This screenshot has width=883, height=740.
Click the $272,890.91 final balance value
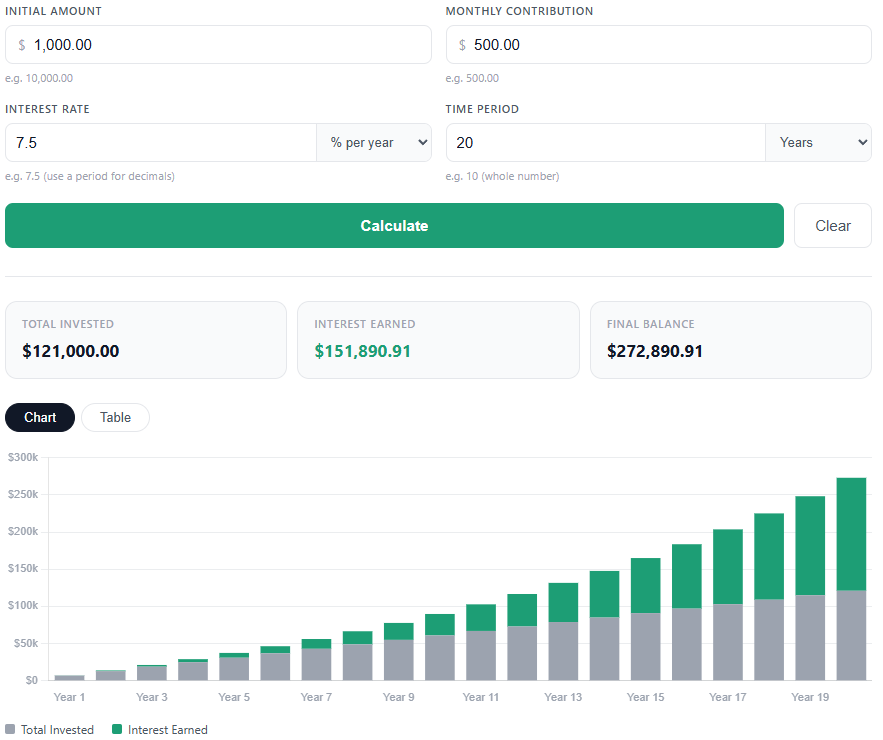coord(655,351)
